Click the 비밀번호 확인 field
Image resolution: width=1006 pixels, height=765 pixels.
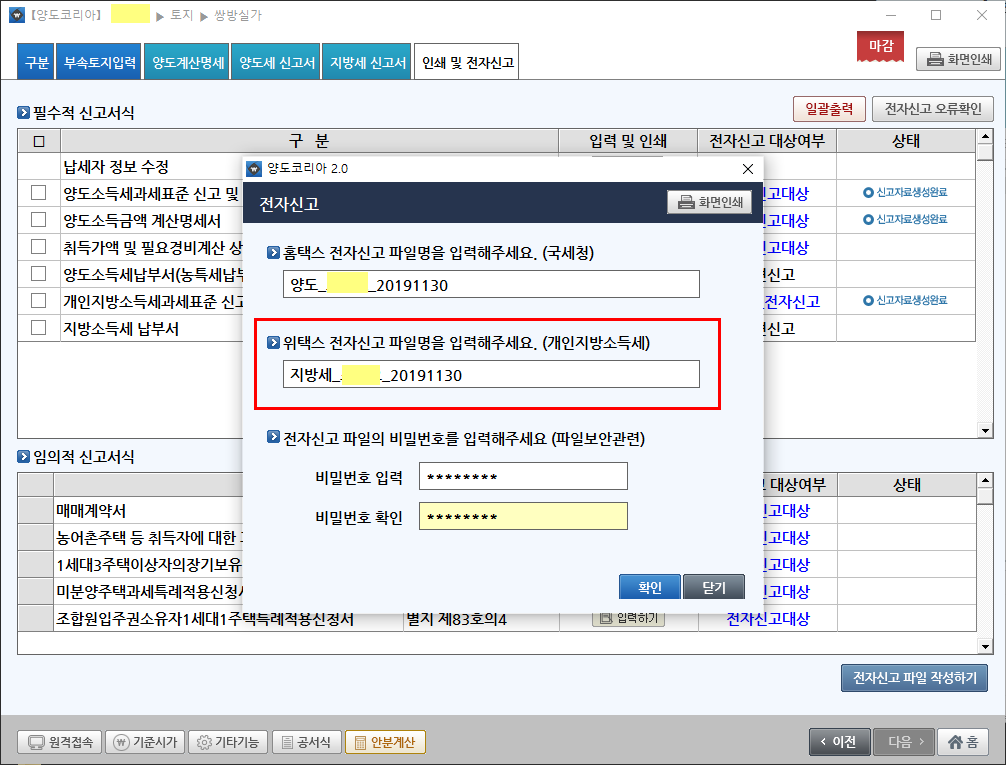(523, 516)
